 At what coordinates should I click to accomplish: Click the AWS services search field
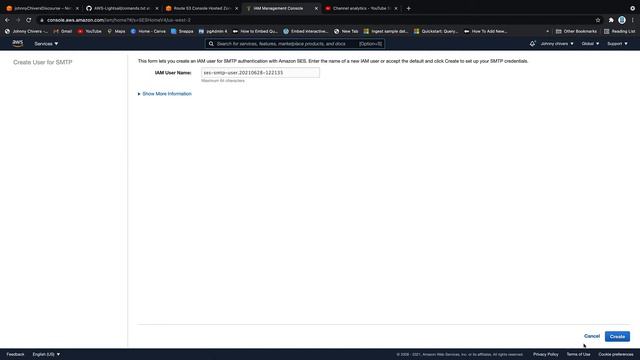[295, 44]
